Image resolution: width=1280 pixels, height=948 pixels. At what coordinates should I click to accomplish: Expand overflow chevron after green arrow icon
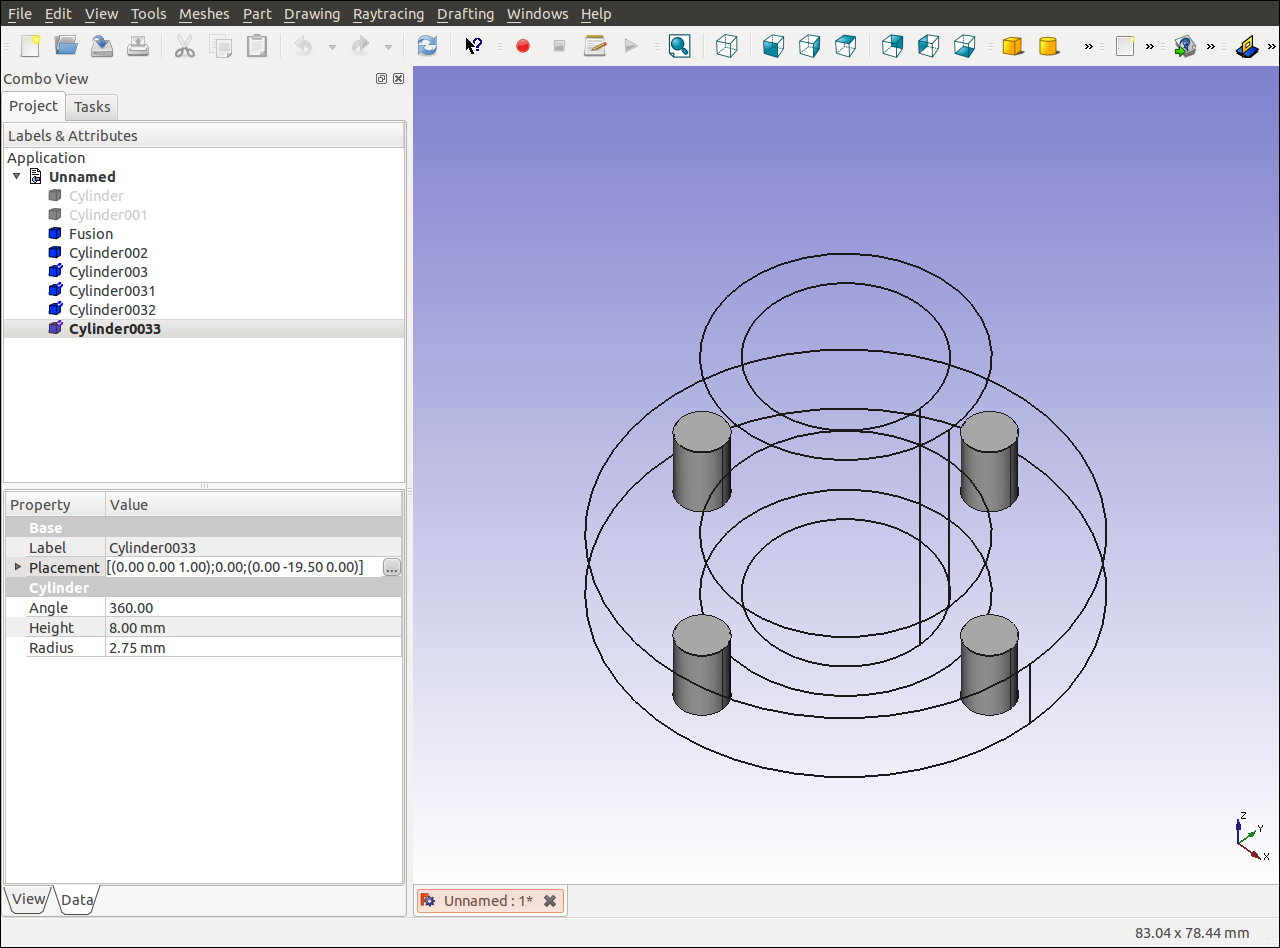1210,46
